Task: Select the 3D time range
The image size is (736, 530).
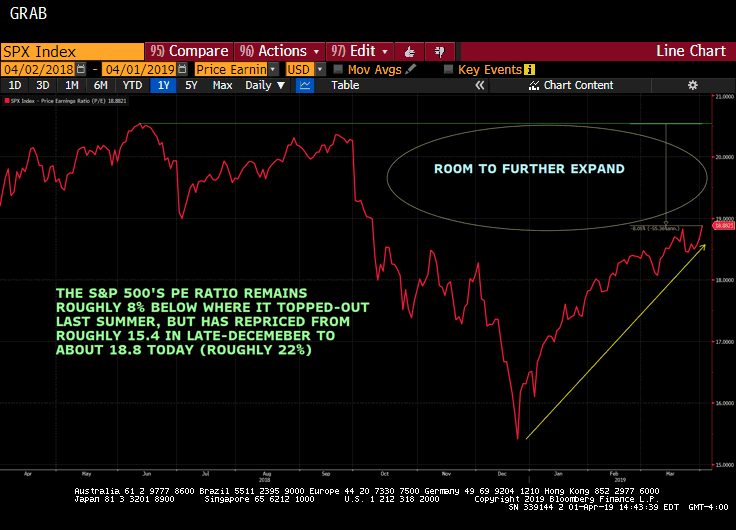Action: click(x=43, y=85)
